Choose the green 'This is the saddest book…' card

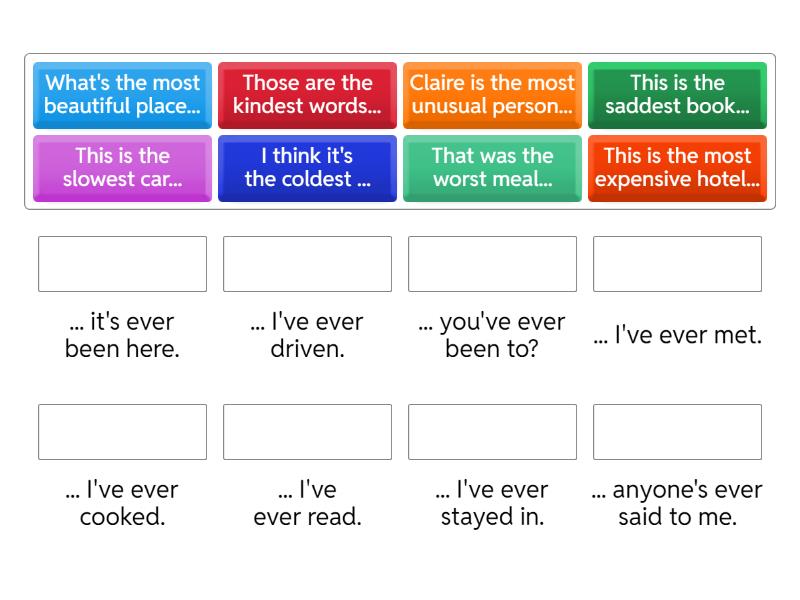677,94
